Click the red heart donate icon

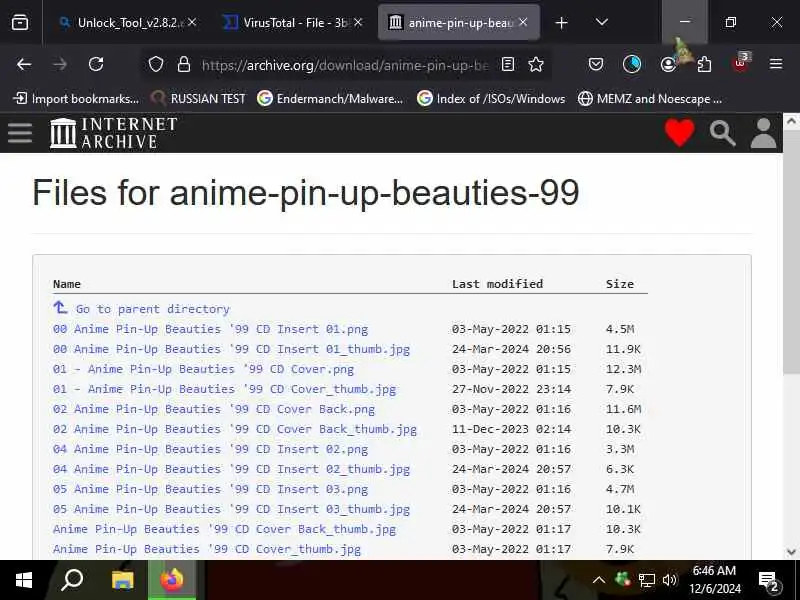tap(680, 133)
